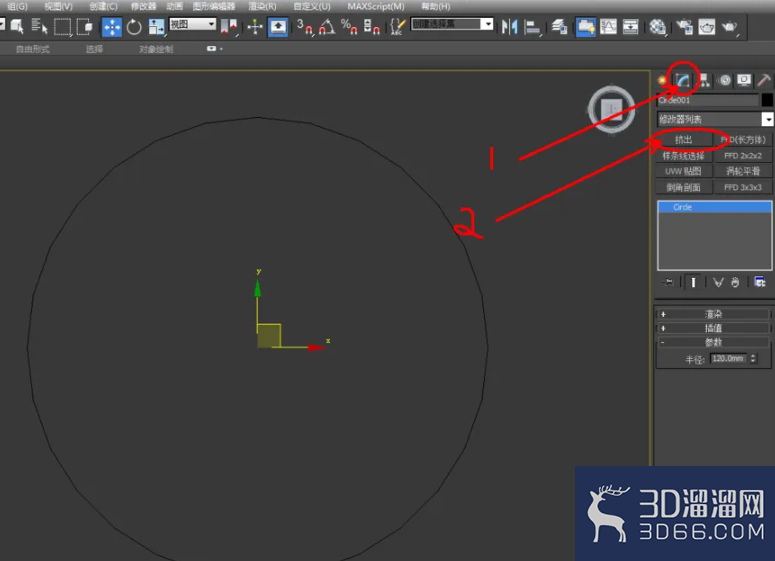
Task: Apply 挤出 extrude modifier
Action: coord(684,140)
